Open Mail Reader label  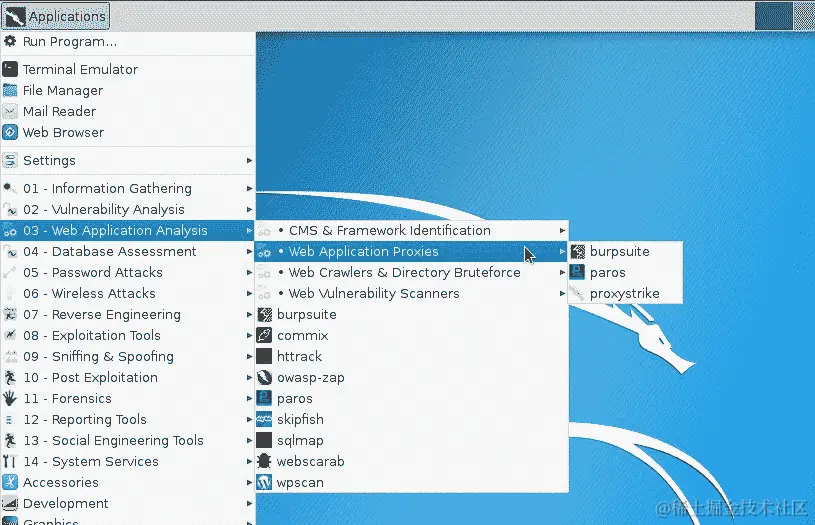[59, 111]
